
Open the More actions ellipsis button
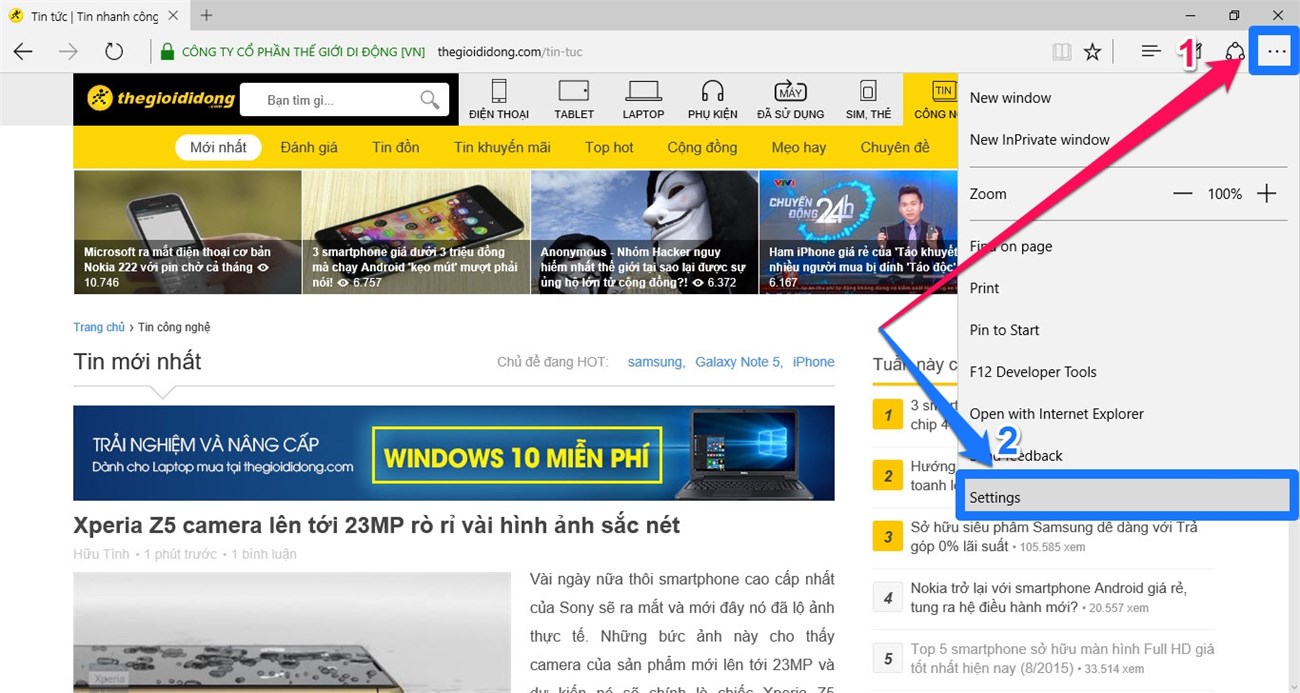click(1275, 52)
